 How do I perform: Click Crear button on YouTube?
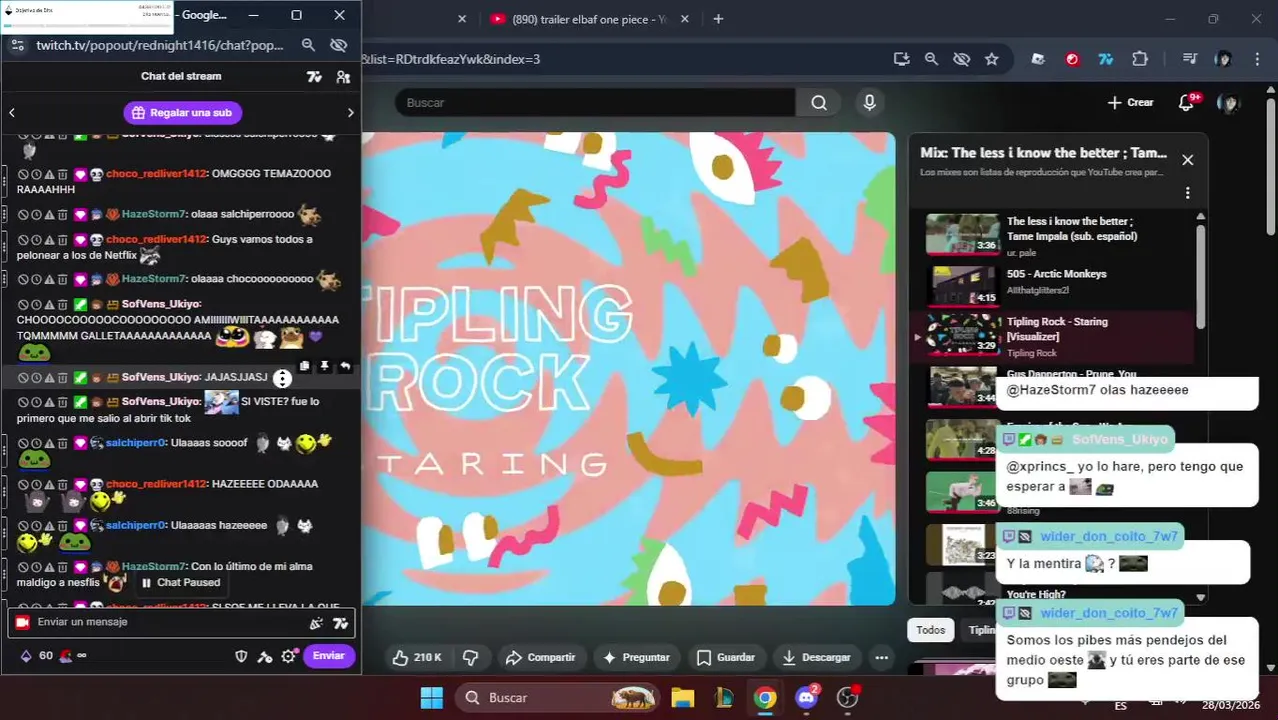click(x=1130, y=103)
